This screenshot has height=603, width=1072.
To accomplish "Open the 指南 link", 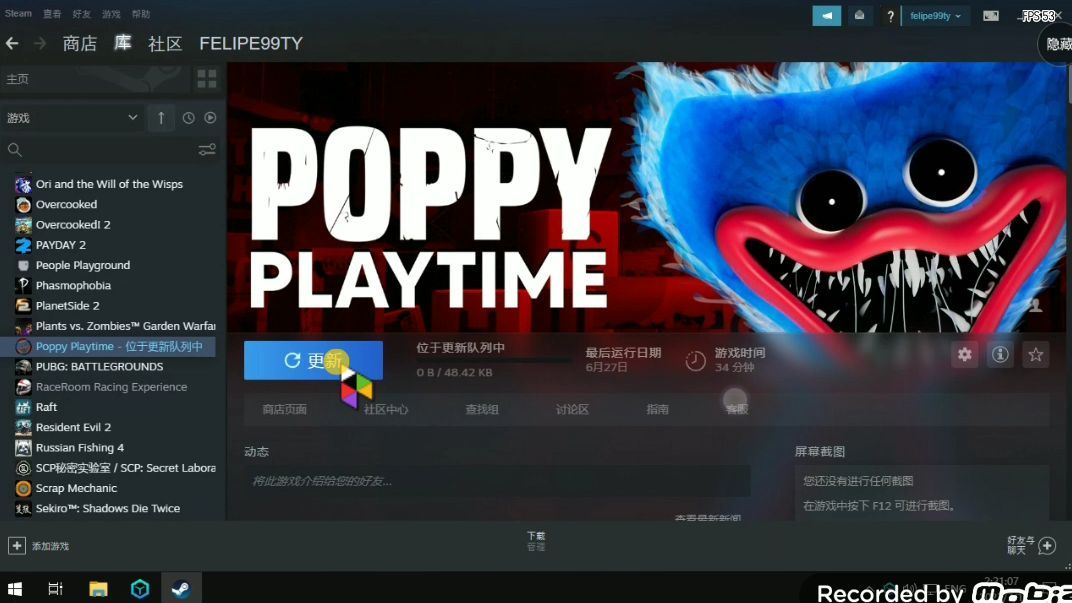I will click(657, 410).
